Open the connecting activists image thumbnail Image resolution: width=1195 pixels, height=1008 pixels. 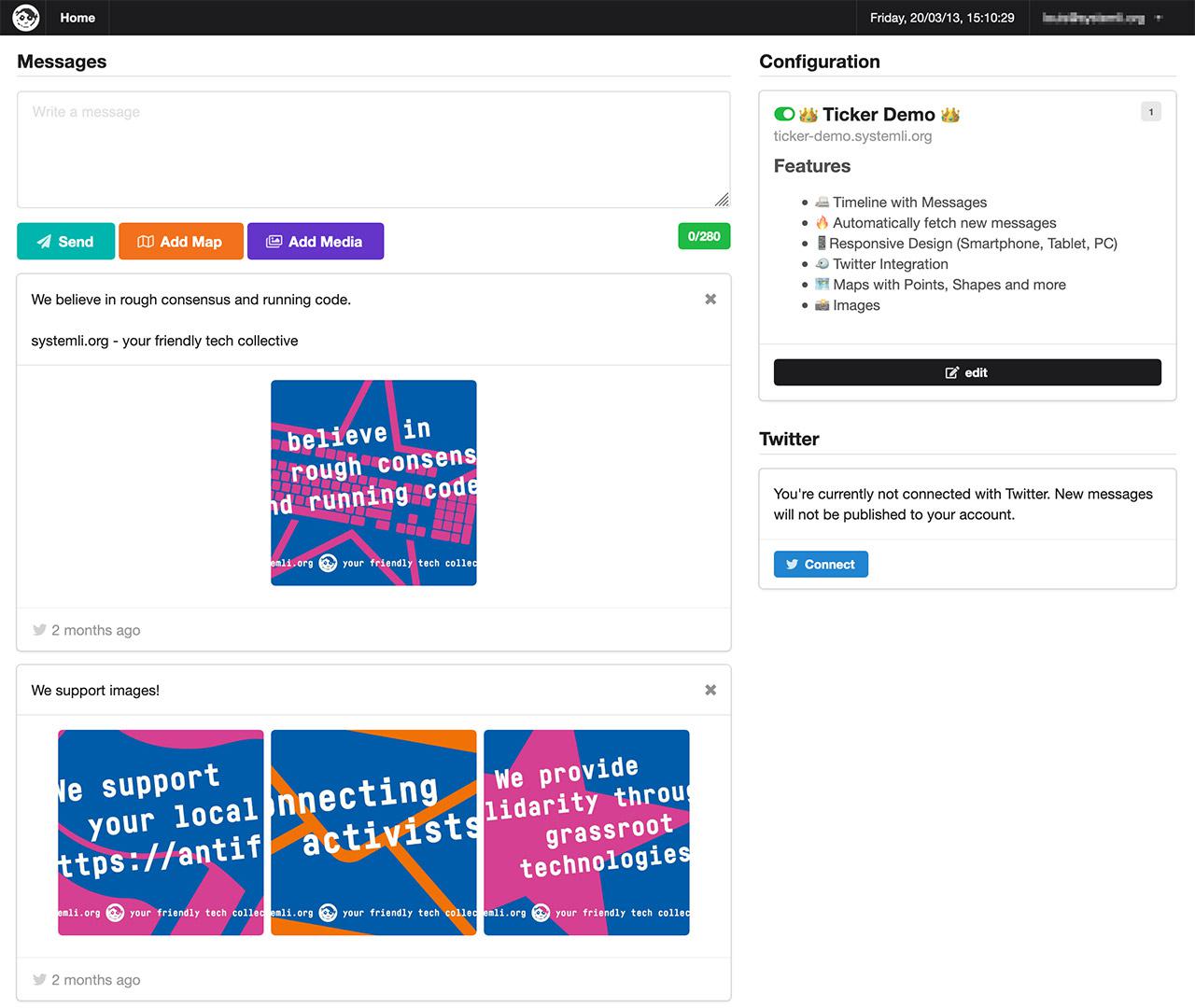(373, 833)
